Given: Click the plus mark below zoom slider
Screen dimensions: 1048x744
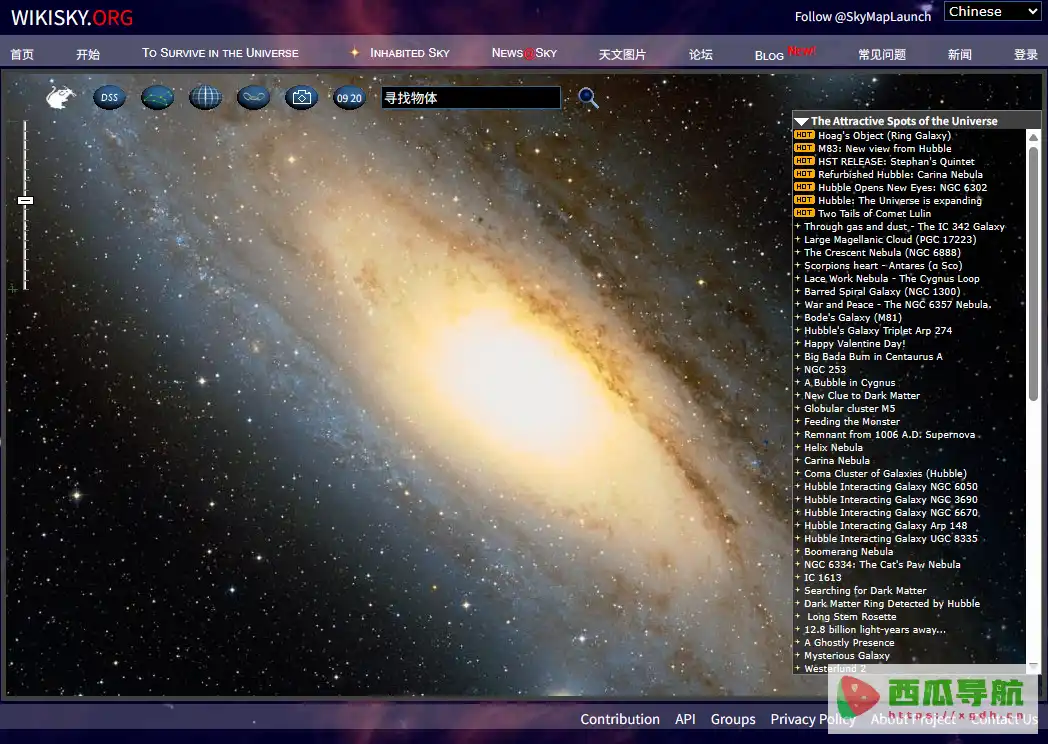Looking at the screenshot, I should coord(13,289).
